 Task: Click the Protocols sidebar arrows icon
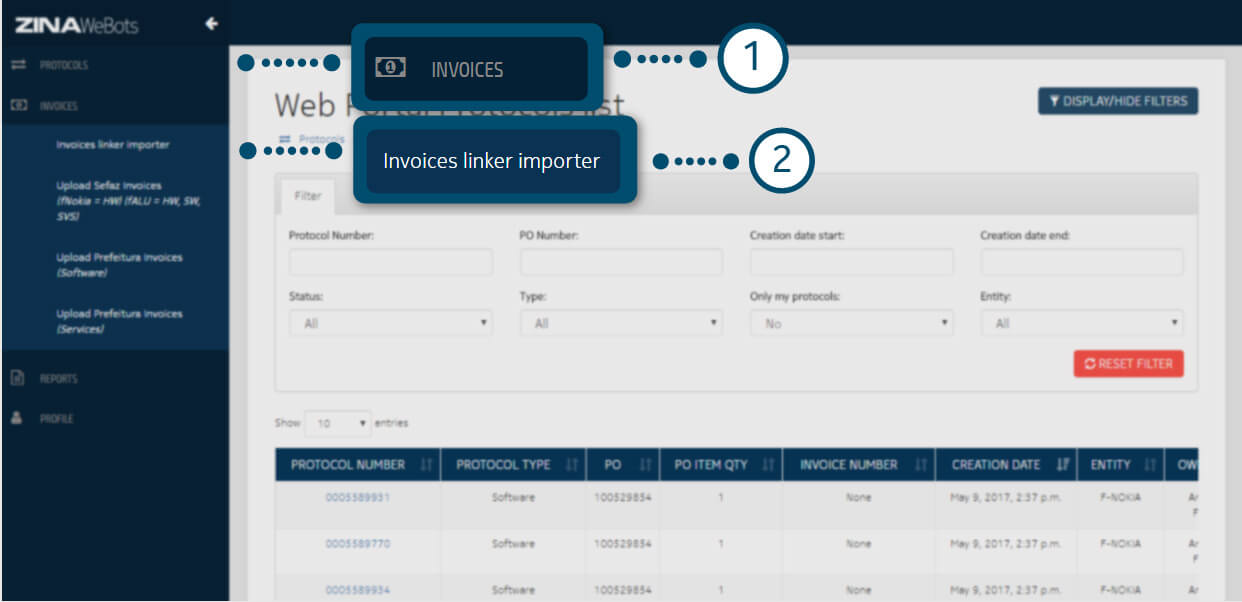coord(17,65)
